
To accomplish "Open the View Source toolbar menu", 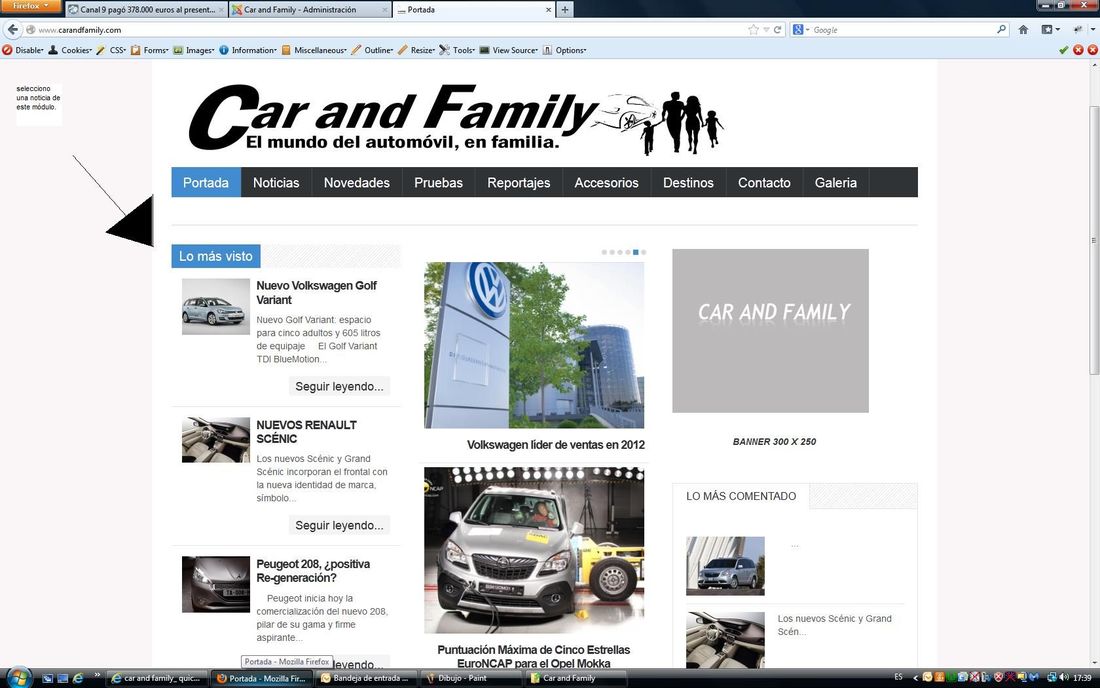I will point(509,50).
